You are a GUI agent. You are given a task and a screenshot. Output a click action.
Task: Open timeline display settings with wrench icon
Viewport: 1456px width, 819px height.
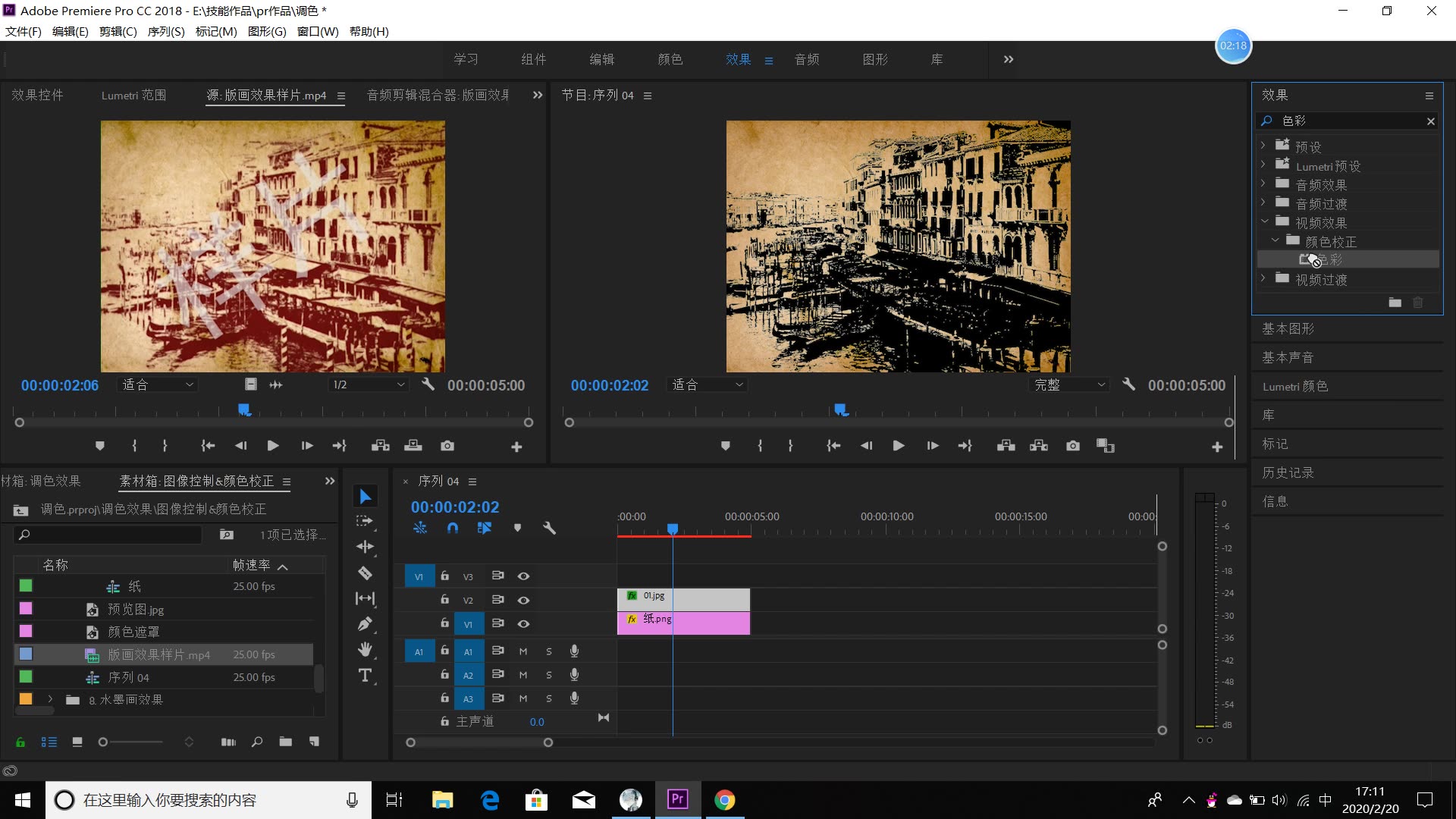[551, 528]
